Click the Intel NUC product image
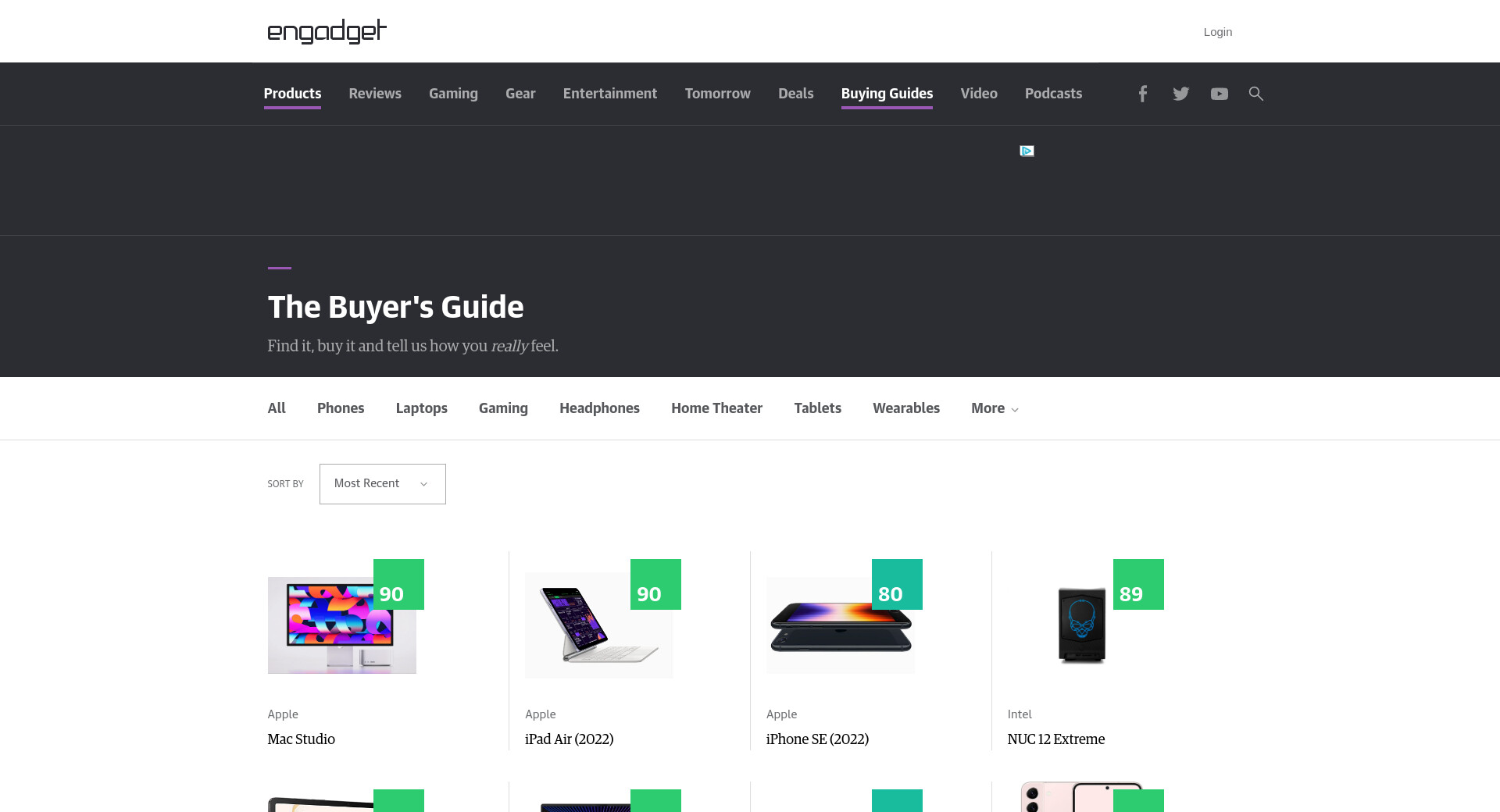Screen dimensions: 1500x812 (1082, 625)
